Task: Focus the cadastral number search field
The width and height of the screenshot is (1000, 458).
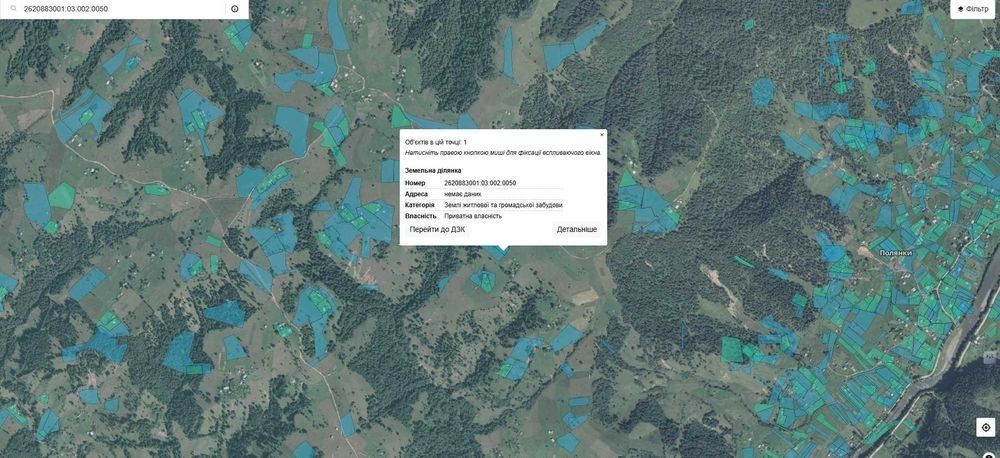Action: click(121, 9)
